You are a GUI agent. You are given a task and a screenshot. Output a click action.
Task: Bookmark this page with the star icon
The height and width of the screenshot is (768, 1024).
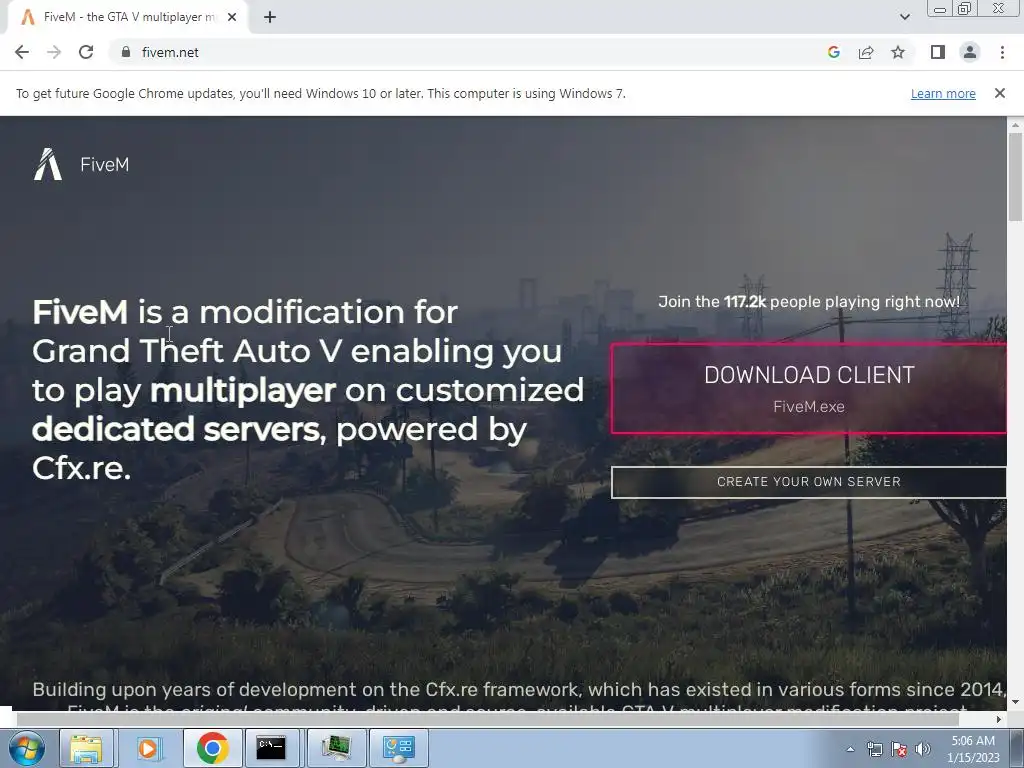(898, 52)
